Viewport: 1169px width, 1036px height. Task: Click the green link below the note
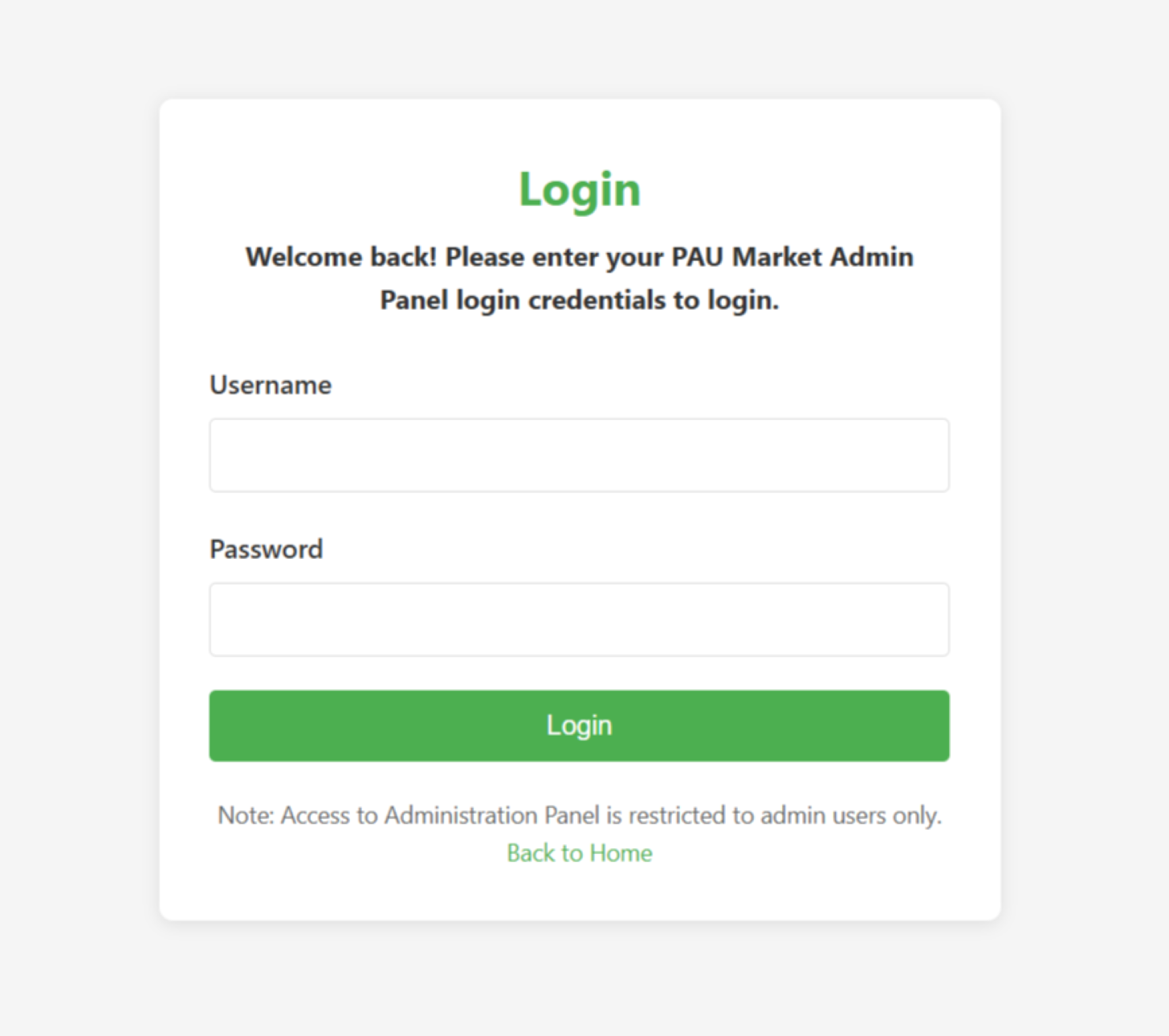tap(579, 853)
